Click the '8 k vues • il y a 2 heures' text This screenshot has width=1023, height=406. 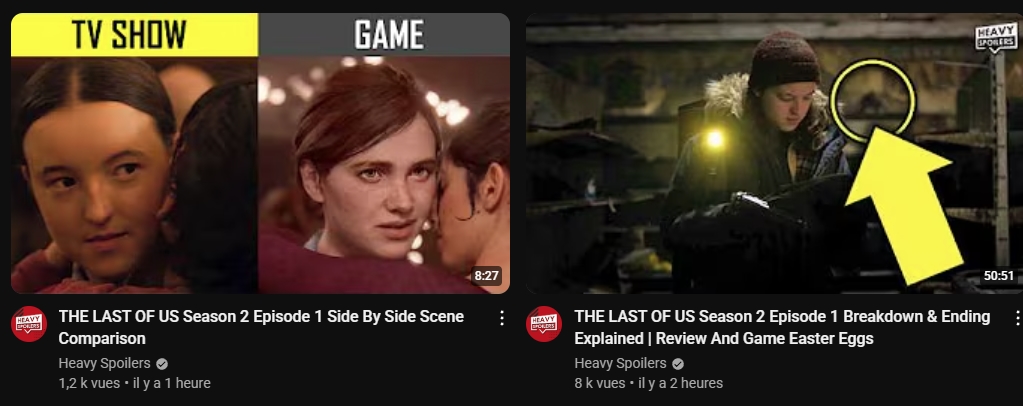pos(649,383)
